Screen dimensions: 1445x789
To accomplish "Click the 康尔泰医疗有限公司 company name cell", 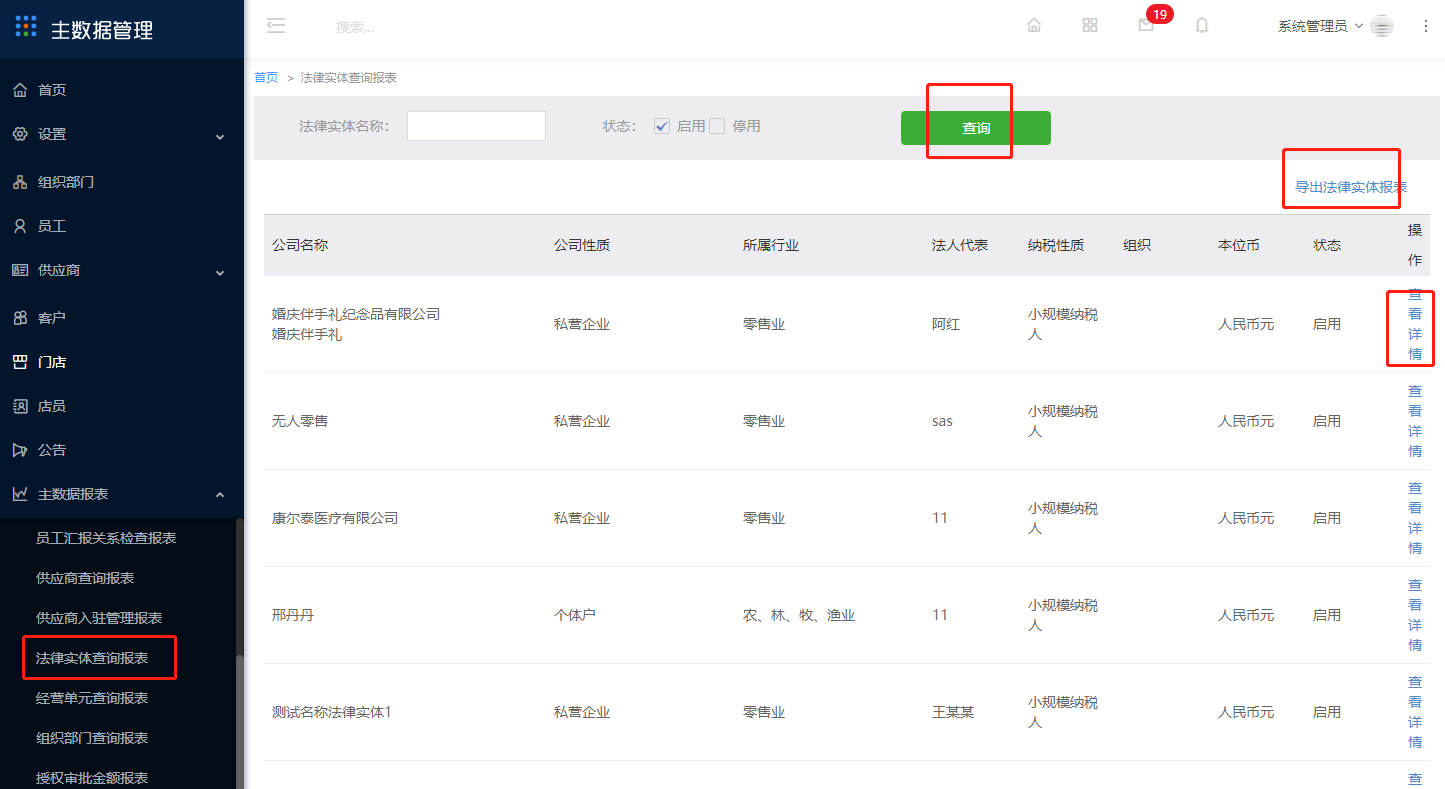I will pos(335,518).
